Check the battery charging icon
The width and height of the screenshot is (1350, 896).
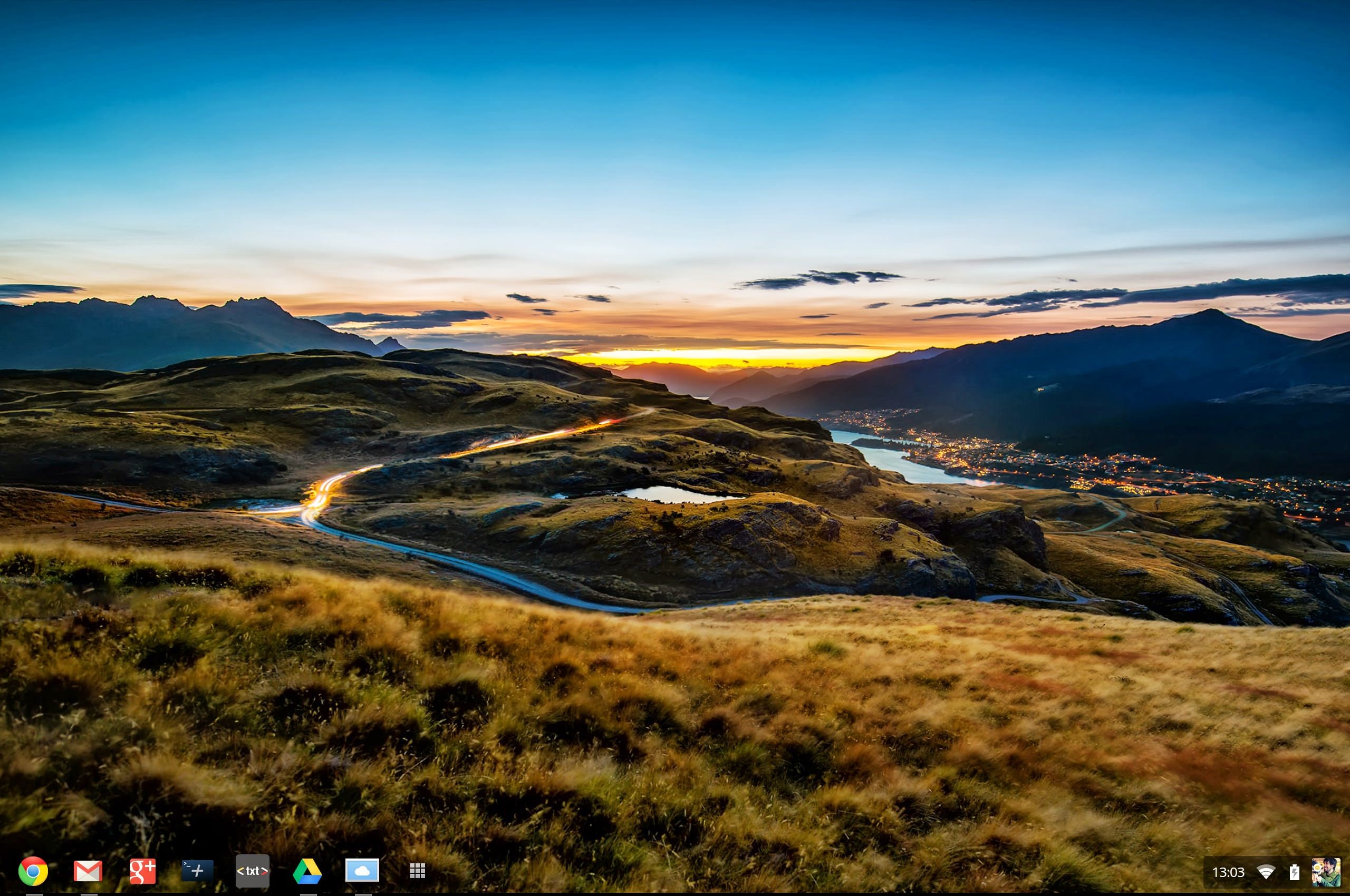pyautogui.click(x=1294, y=873)
